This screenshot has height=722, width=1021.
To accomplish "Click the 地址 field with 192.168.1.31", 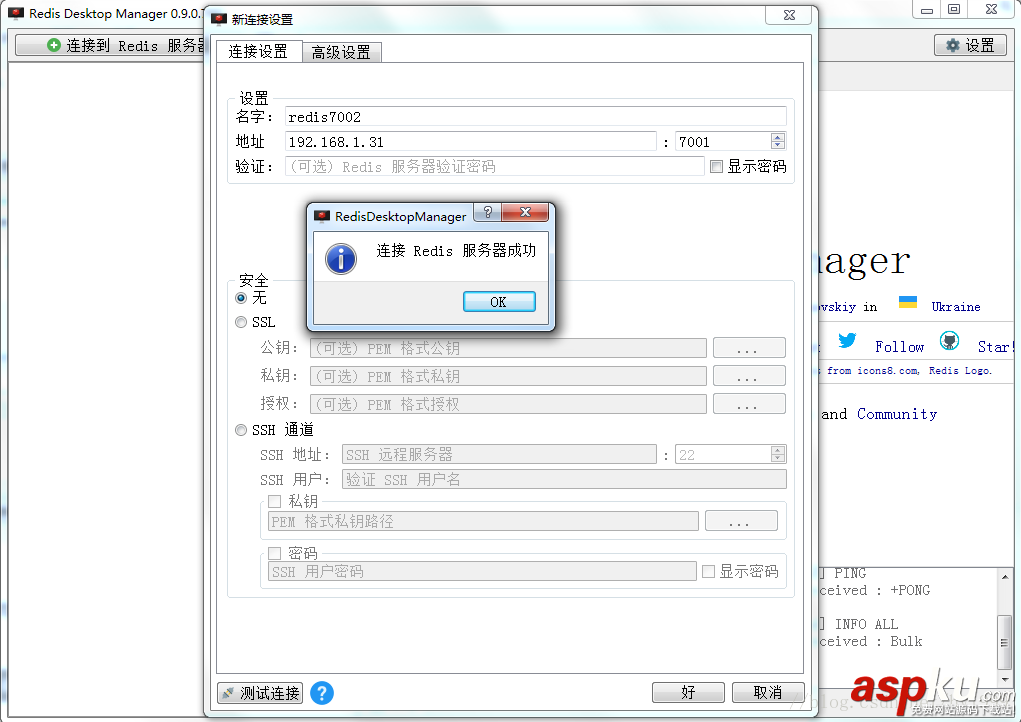I will (x=470, y=141).
